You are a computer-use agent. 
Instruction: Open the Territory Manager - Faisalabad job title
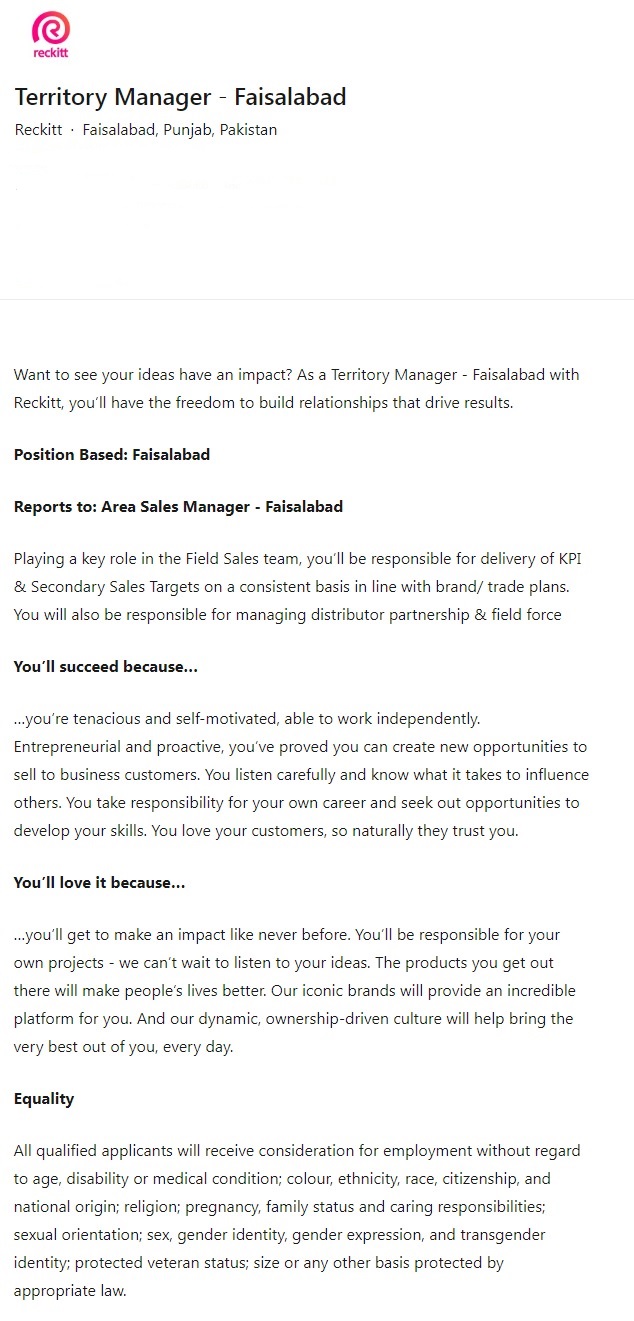180,97
